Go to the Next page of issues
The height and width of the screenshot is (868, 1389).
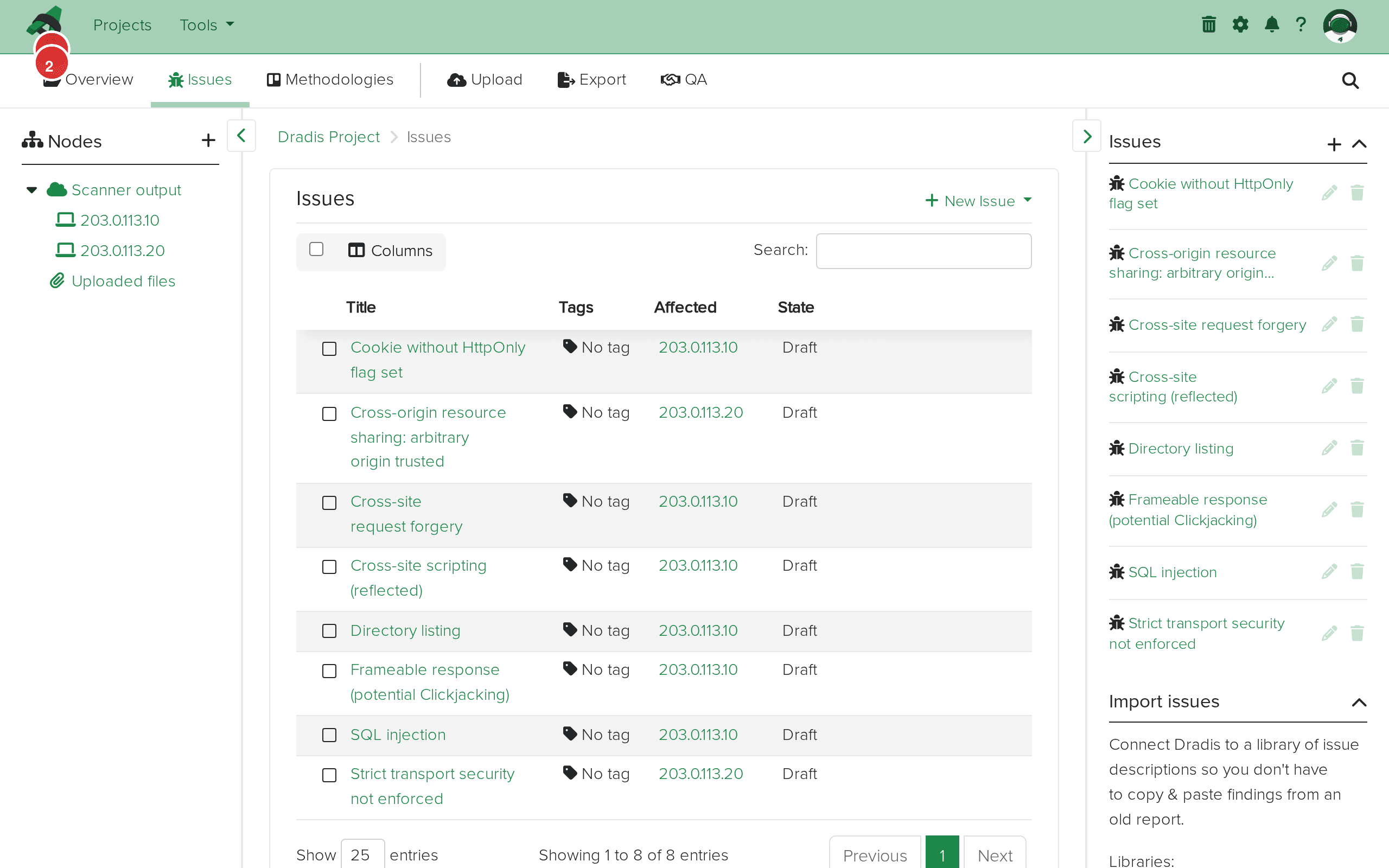click(x=995, y=855)
